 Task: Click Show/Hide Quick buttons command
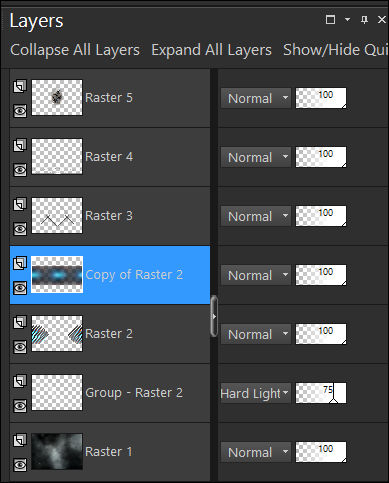[x=335, y=50]
